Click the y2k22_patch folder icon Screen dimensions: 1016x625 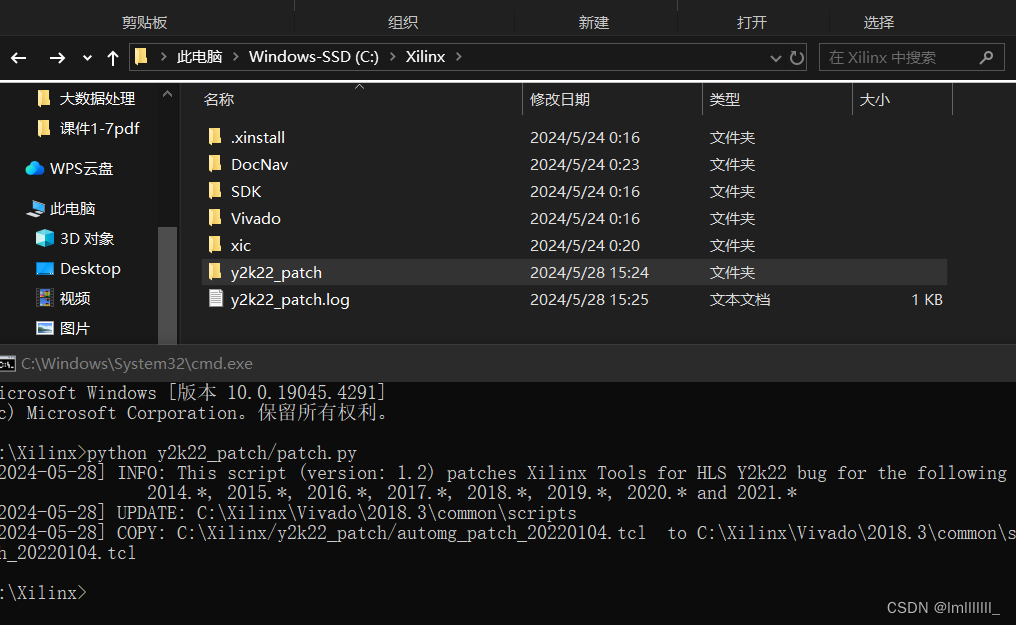pyautogui.click(x=215, y=272)
